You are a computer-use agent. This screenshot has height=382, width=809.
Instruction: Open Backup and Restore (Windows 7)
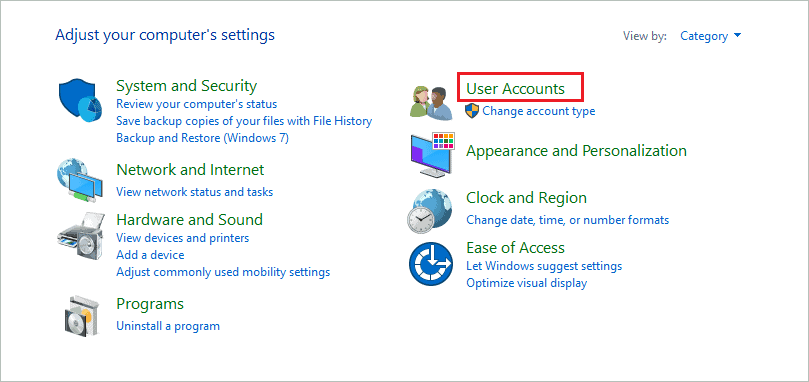tap(202, 138)
